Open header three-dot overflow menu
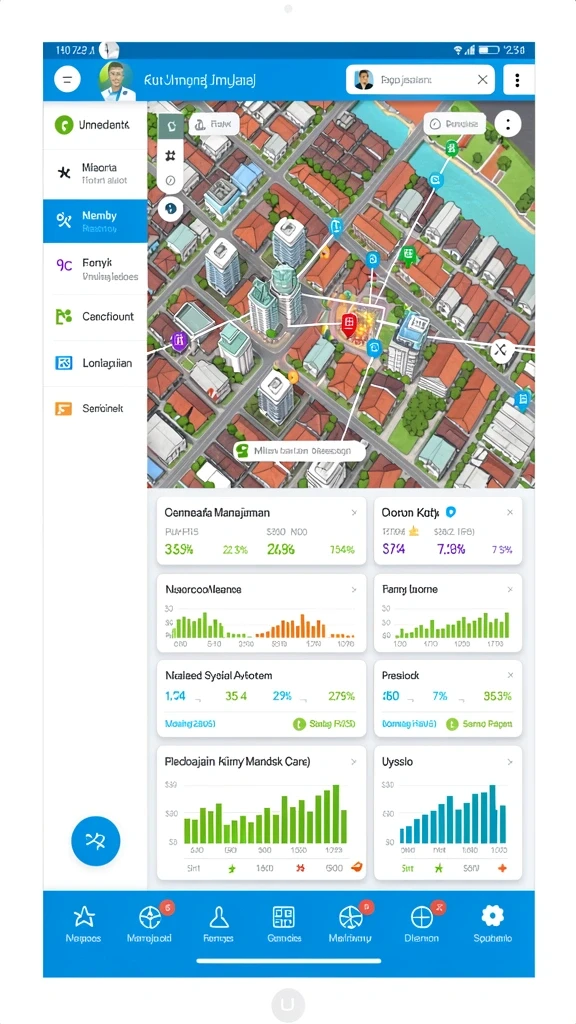 (x=517, y=80)
